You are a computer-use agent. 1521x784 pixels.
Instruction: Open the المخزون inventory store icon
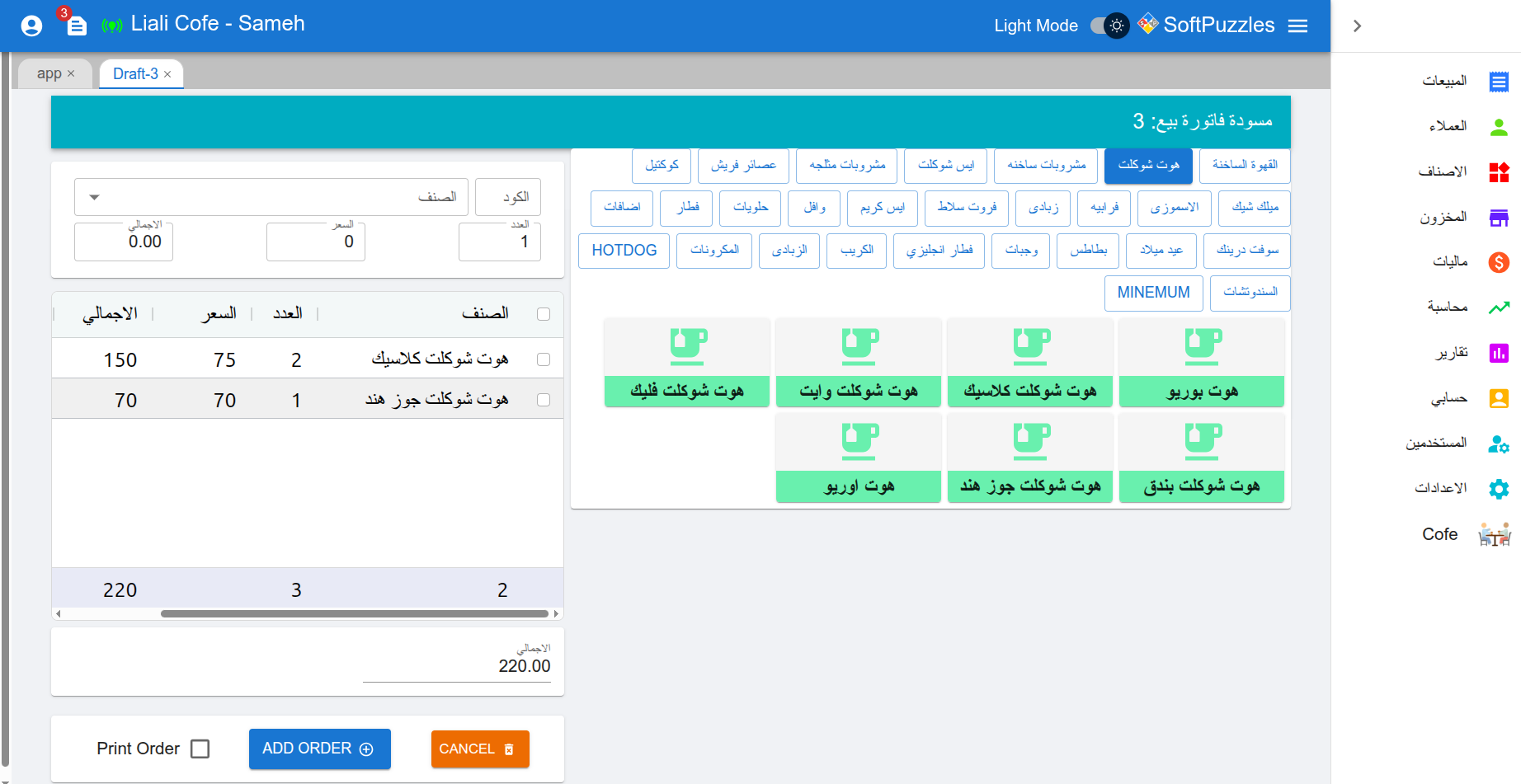click(x=1498, y=218)
